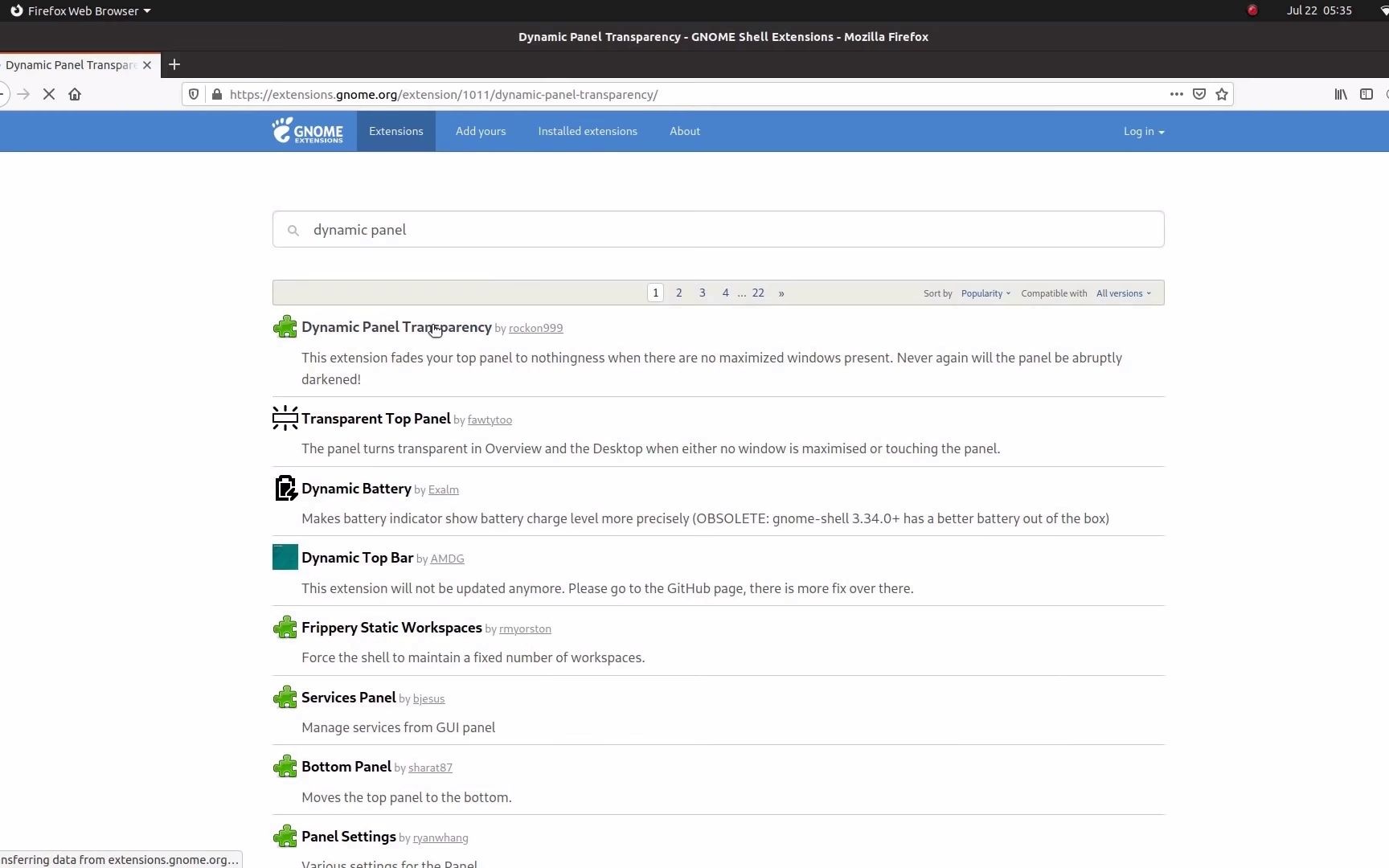1389x868 pixels.
Task: Visit author fawtytoo's profile
Action: point(490,420)
